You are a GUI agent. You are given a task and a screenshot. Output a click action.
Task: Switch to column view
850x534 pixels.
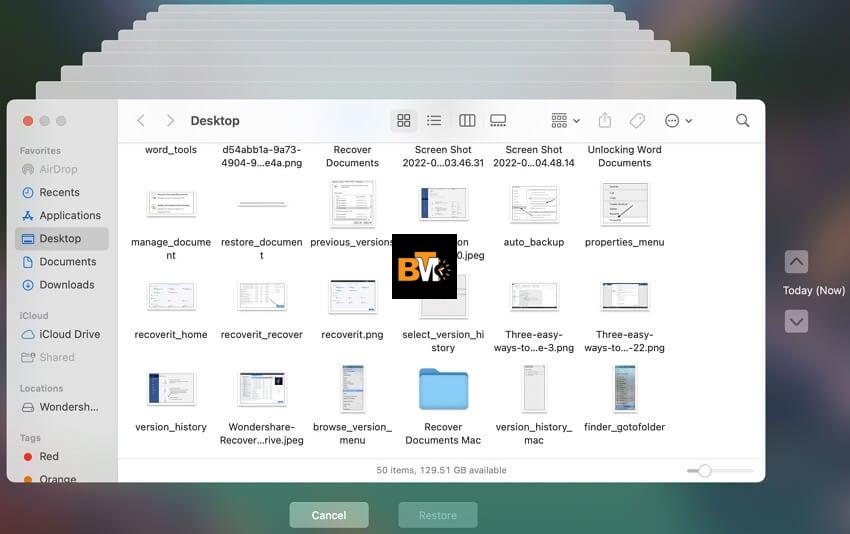[467, 120]
